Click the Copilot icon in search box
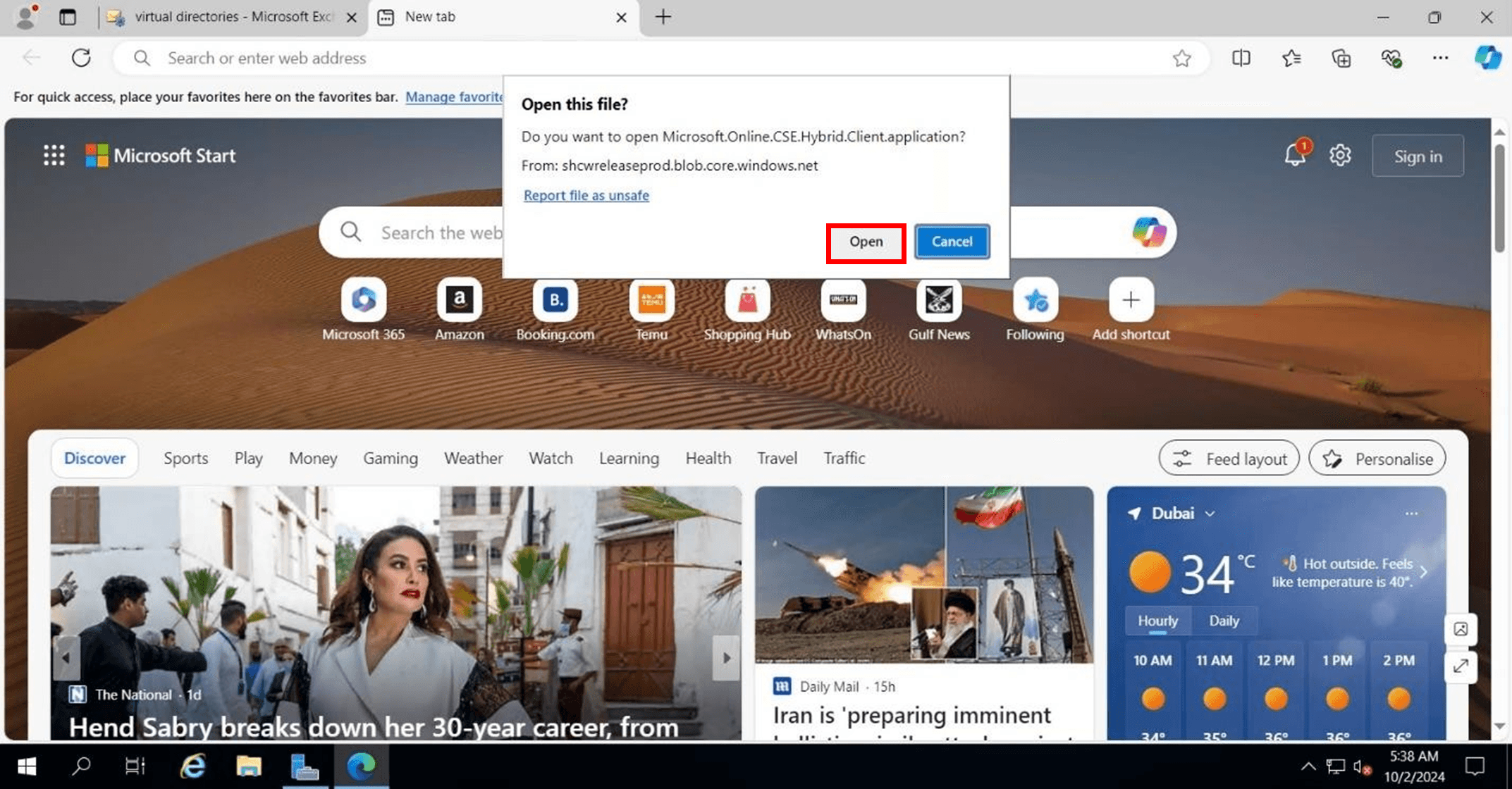 click(x=1149, y=232)
